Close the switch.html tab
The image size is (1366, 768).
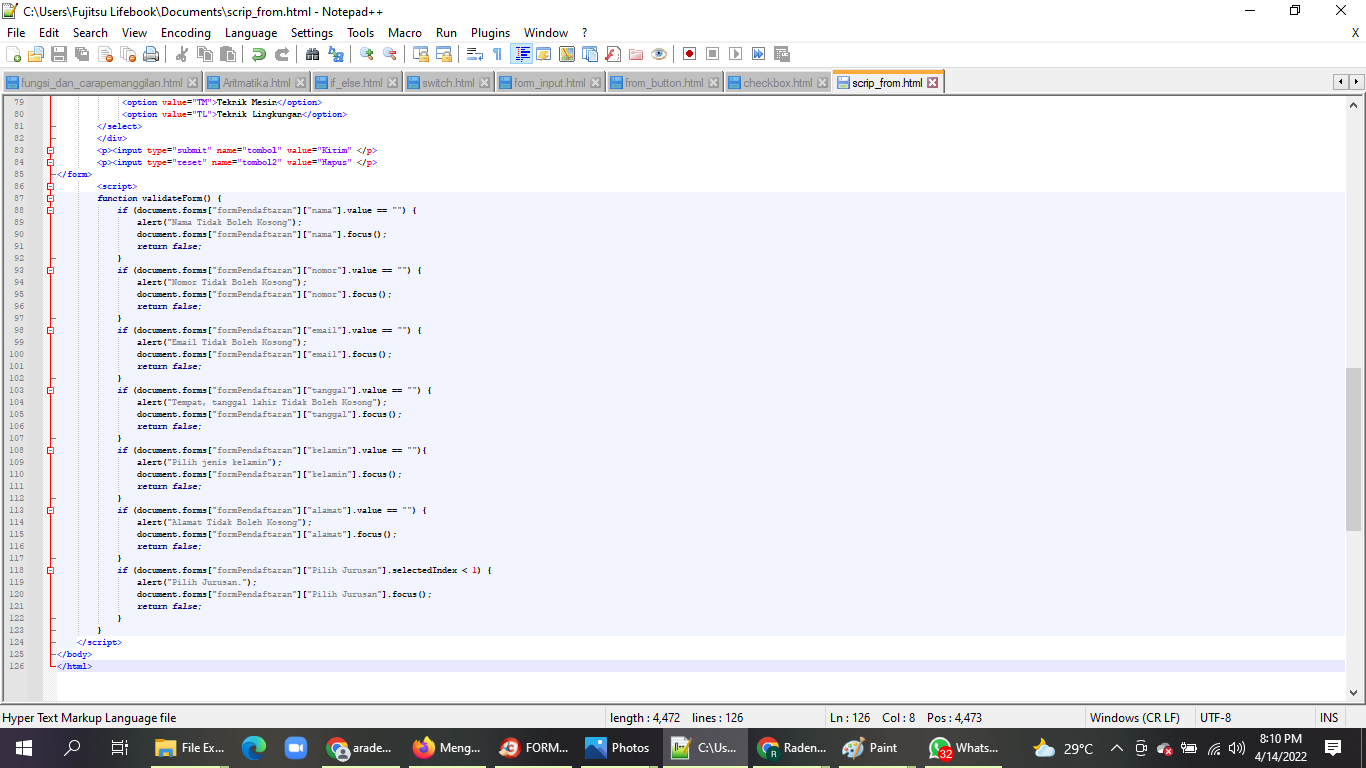tap(484, 83)
